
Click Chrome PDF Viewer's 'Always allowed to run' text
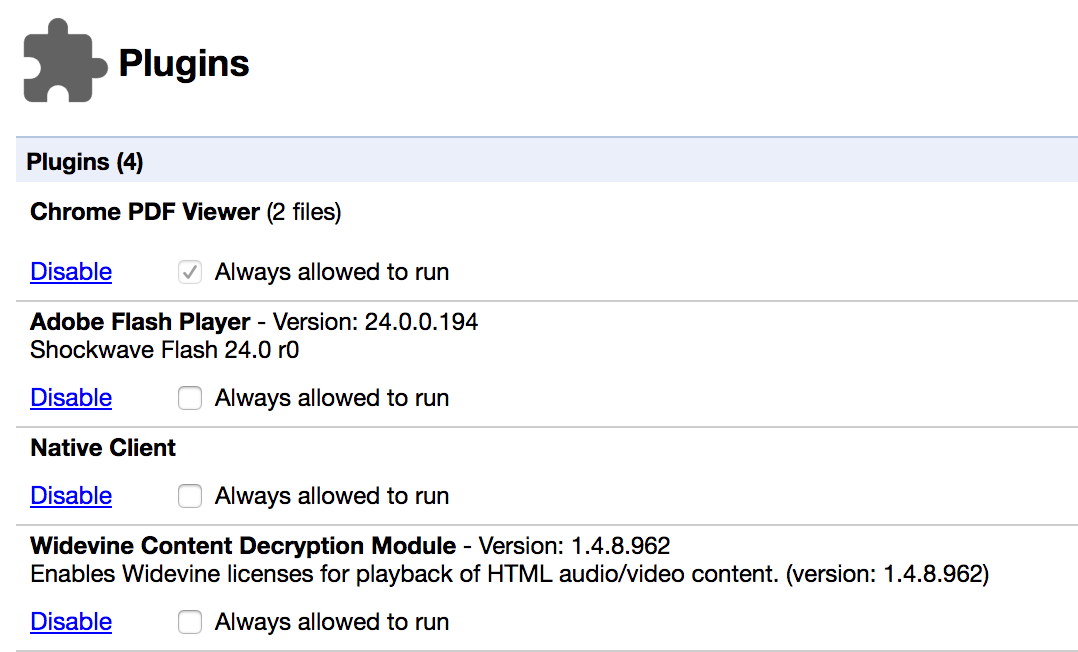(x=331, y=272)
